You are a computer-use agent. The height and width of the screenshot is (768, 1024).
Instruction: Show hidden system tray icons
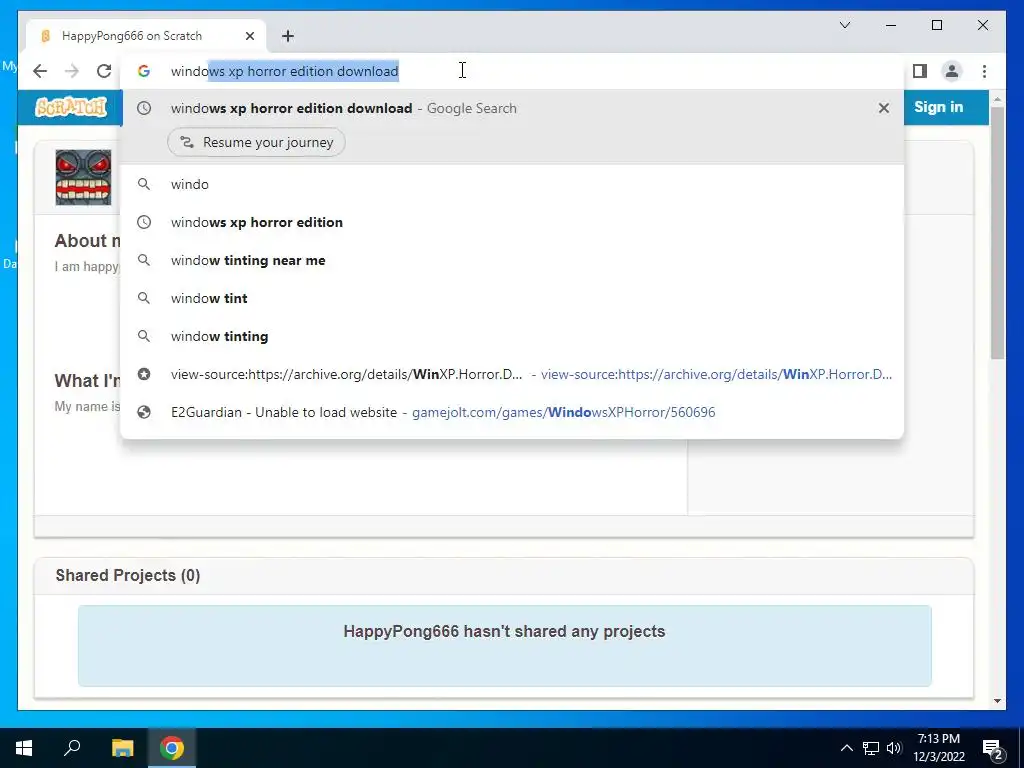[846, 748]
